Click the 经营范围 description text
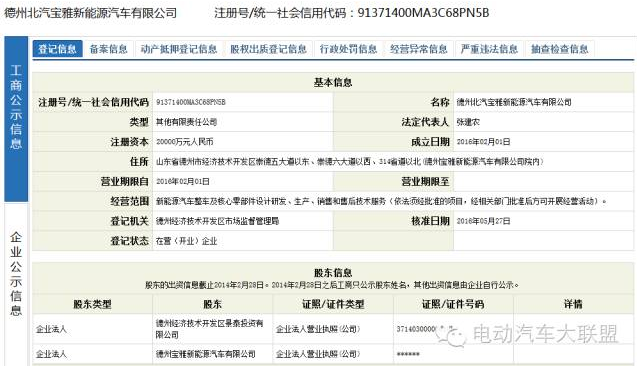This screenshot has height=366, width=637. pyautogui.click(x=381, y=201)
